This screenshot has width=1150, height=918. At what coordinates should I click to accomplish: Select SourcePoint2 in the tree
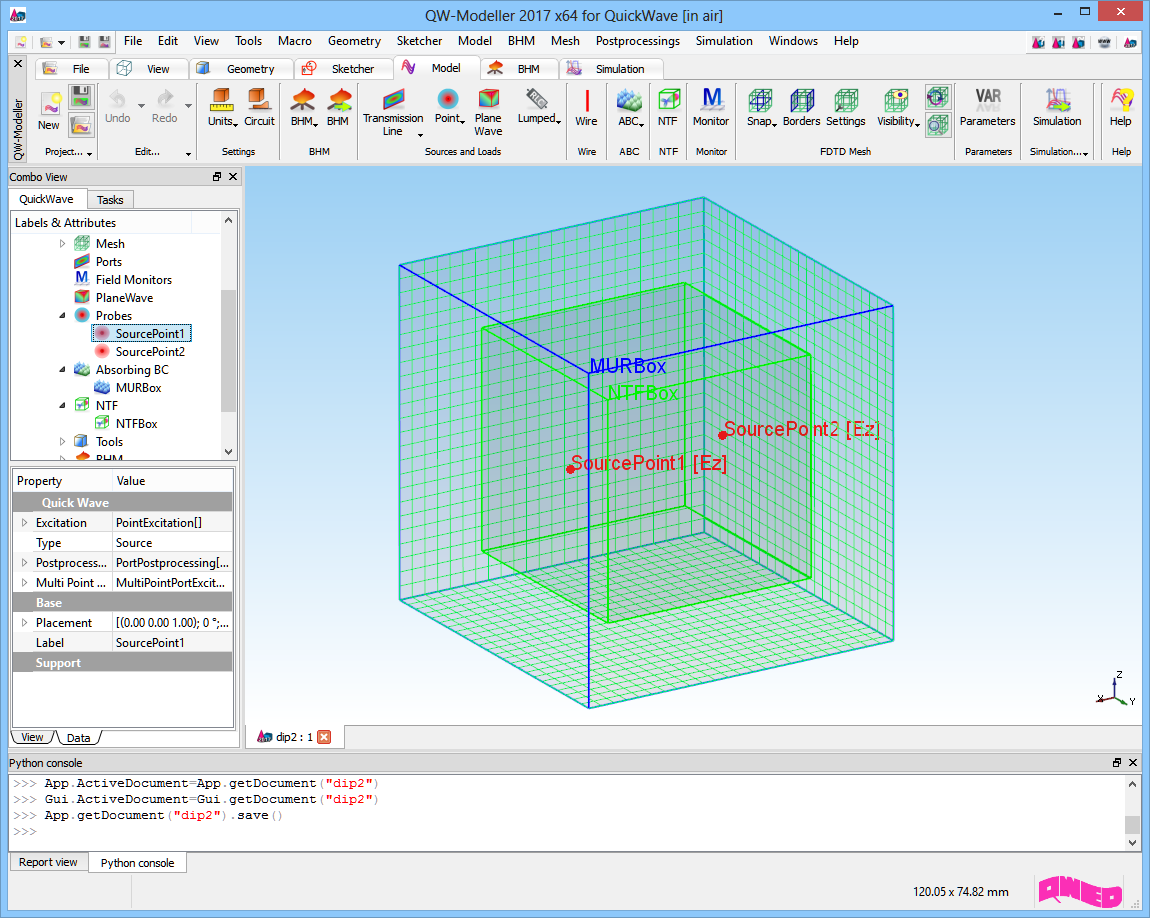150,351
